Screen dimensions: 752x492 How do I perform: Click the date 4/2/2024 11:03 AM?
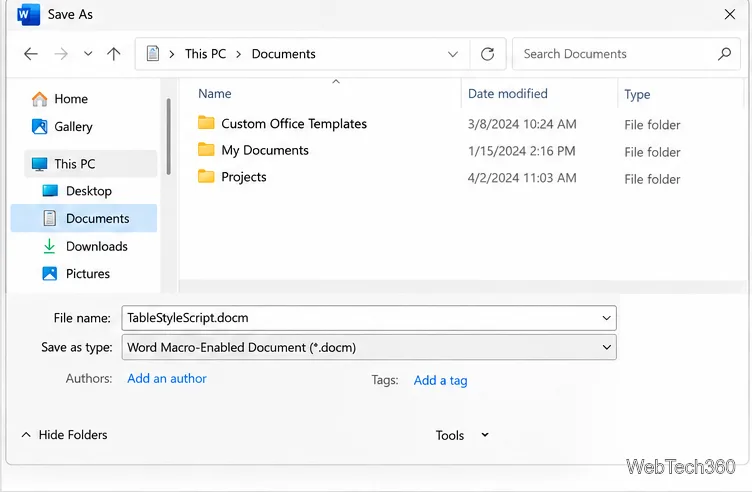pos(522,178)
